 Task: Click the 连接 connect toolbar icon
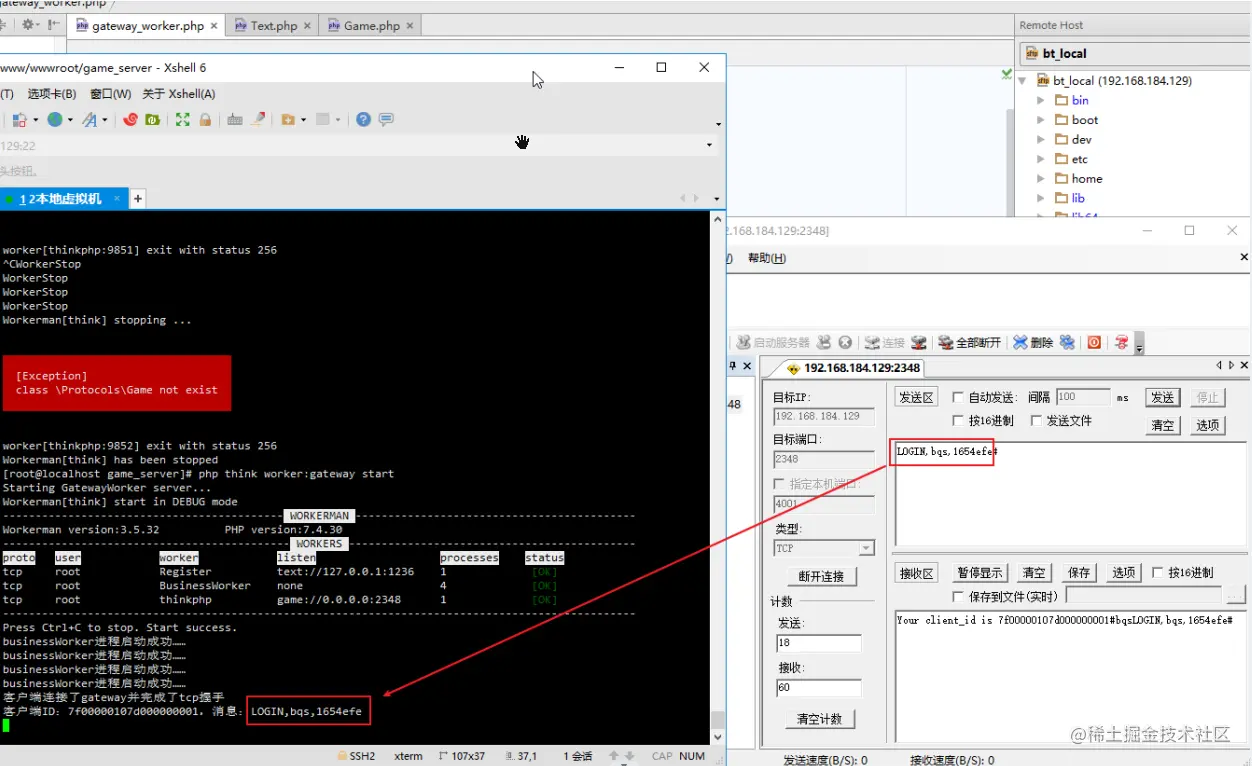[x=885, y=342]
